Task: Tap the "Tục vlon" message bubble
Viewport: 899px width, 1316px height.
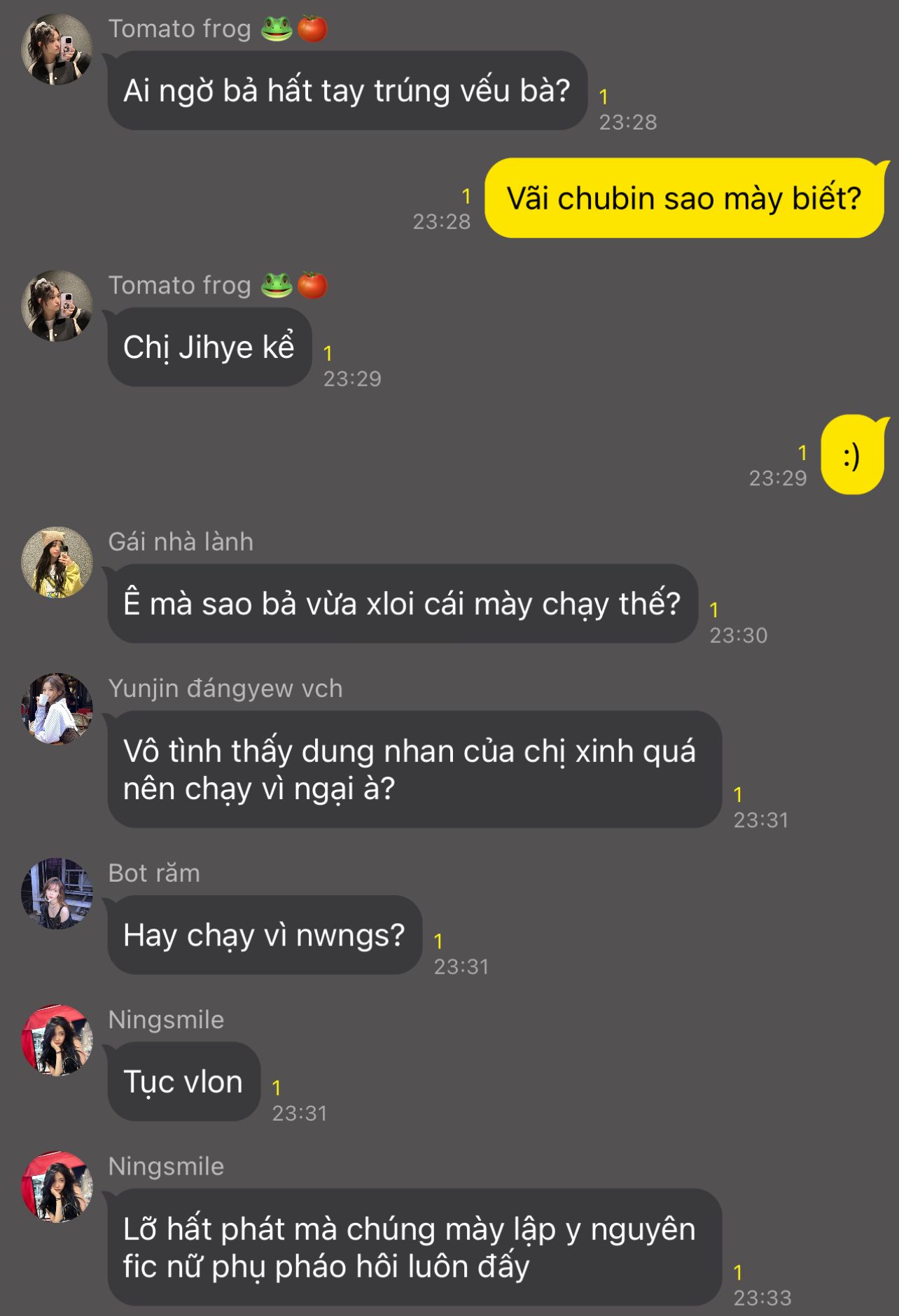Action: (x=184, y=1081)
